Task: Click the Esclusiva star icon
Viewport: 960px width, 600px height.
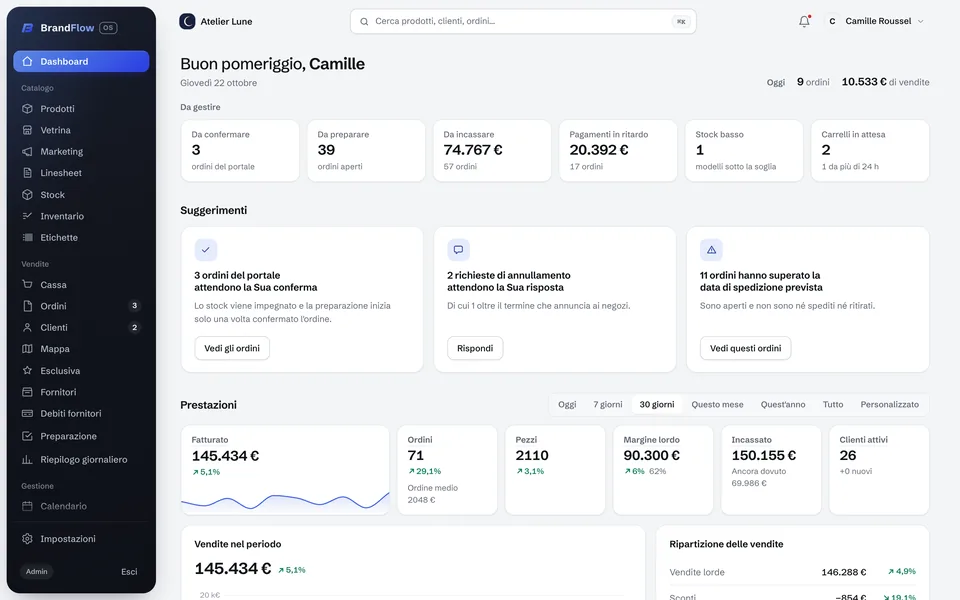Action: click(x=27, y=370)
